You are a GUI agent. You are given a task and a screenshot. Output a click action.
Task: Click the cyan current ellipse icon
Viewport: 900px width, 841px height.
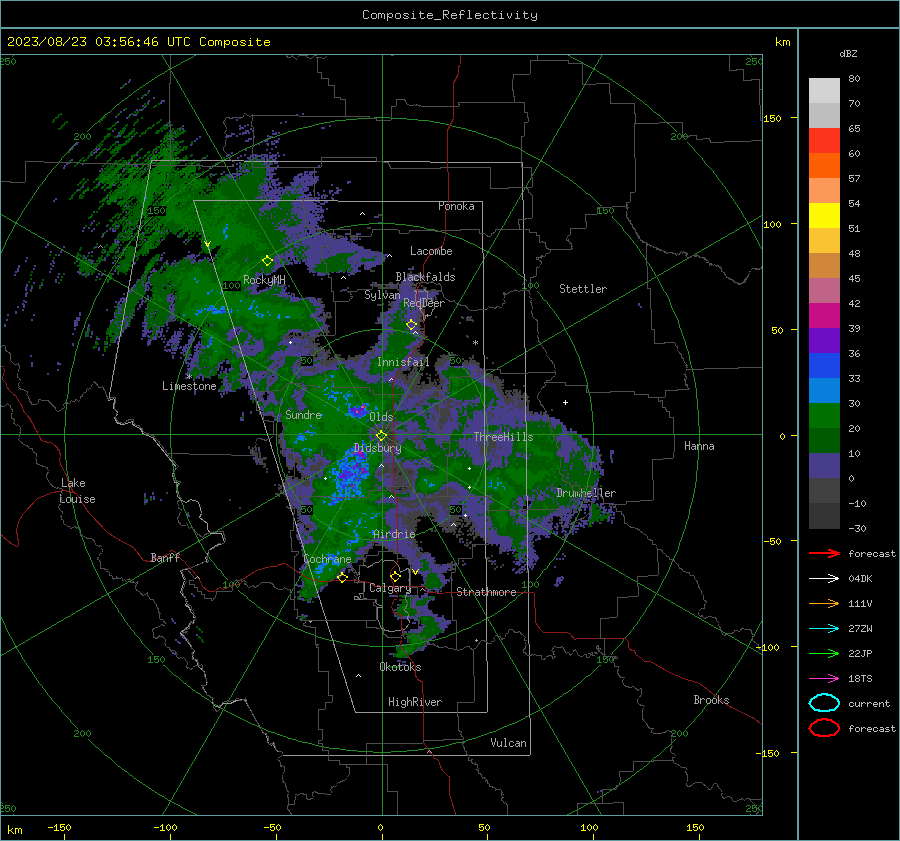(824, 703)
